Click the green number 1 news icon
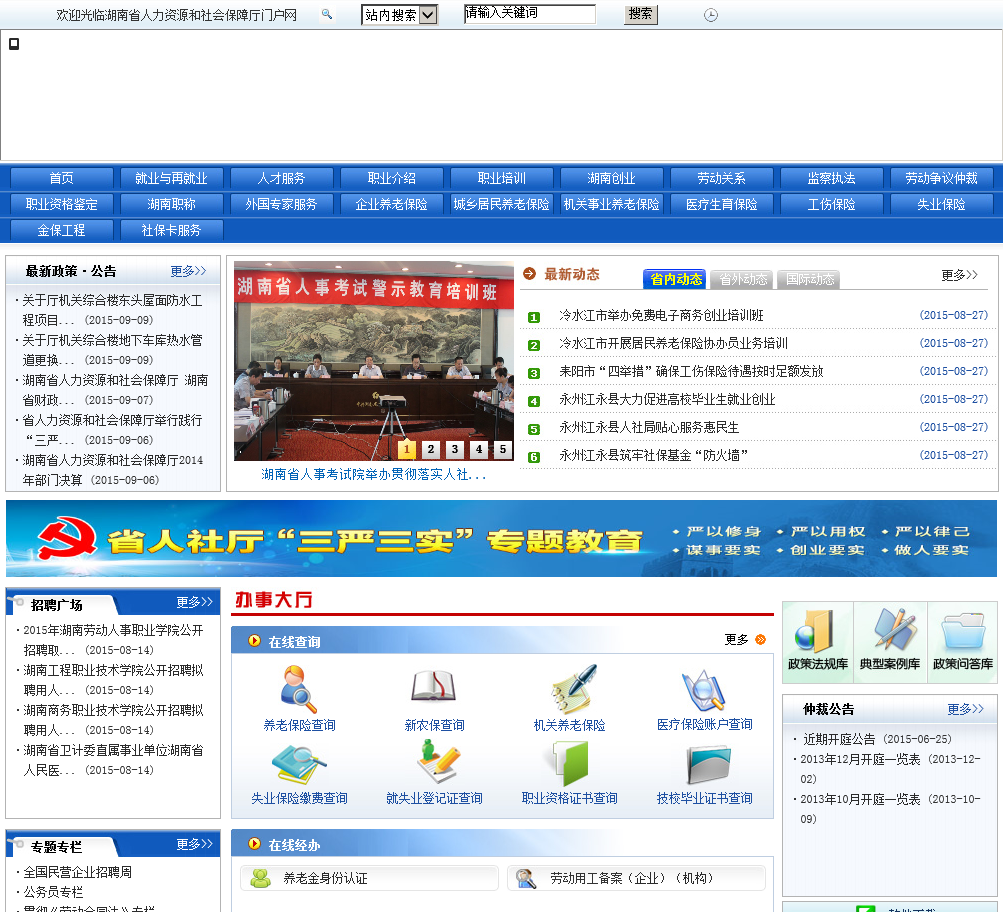 pyautogui.click(x=534, y=317)
